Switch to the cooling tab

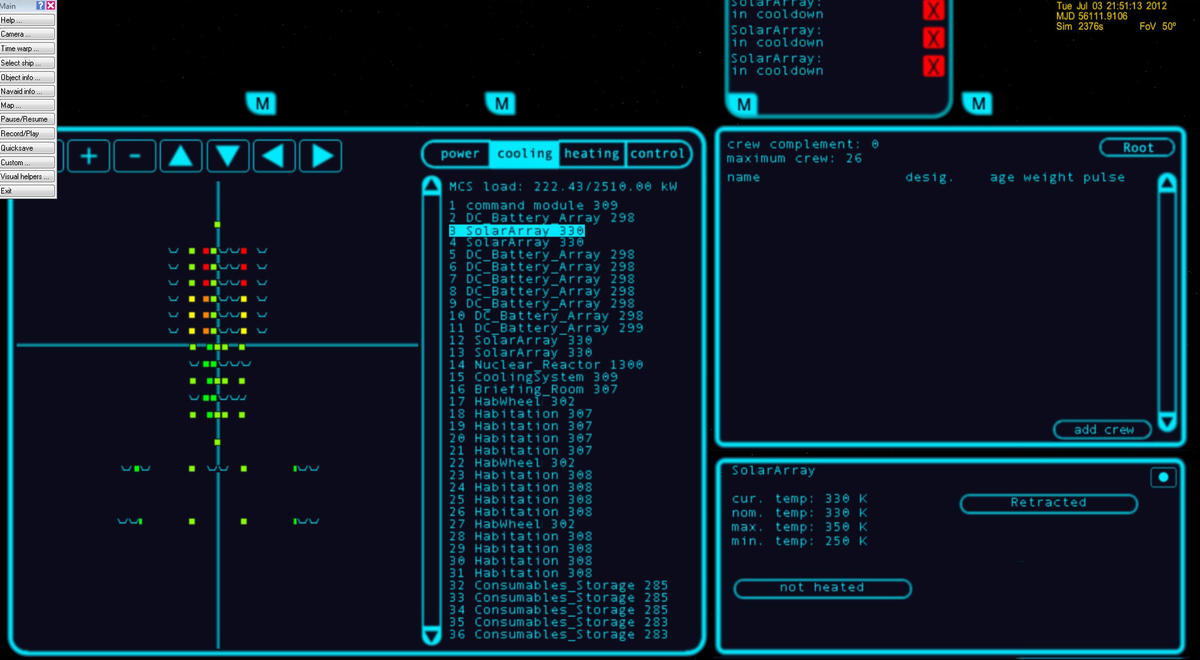click(x=525, y=154)
